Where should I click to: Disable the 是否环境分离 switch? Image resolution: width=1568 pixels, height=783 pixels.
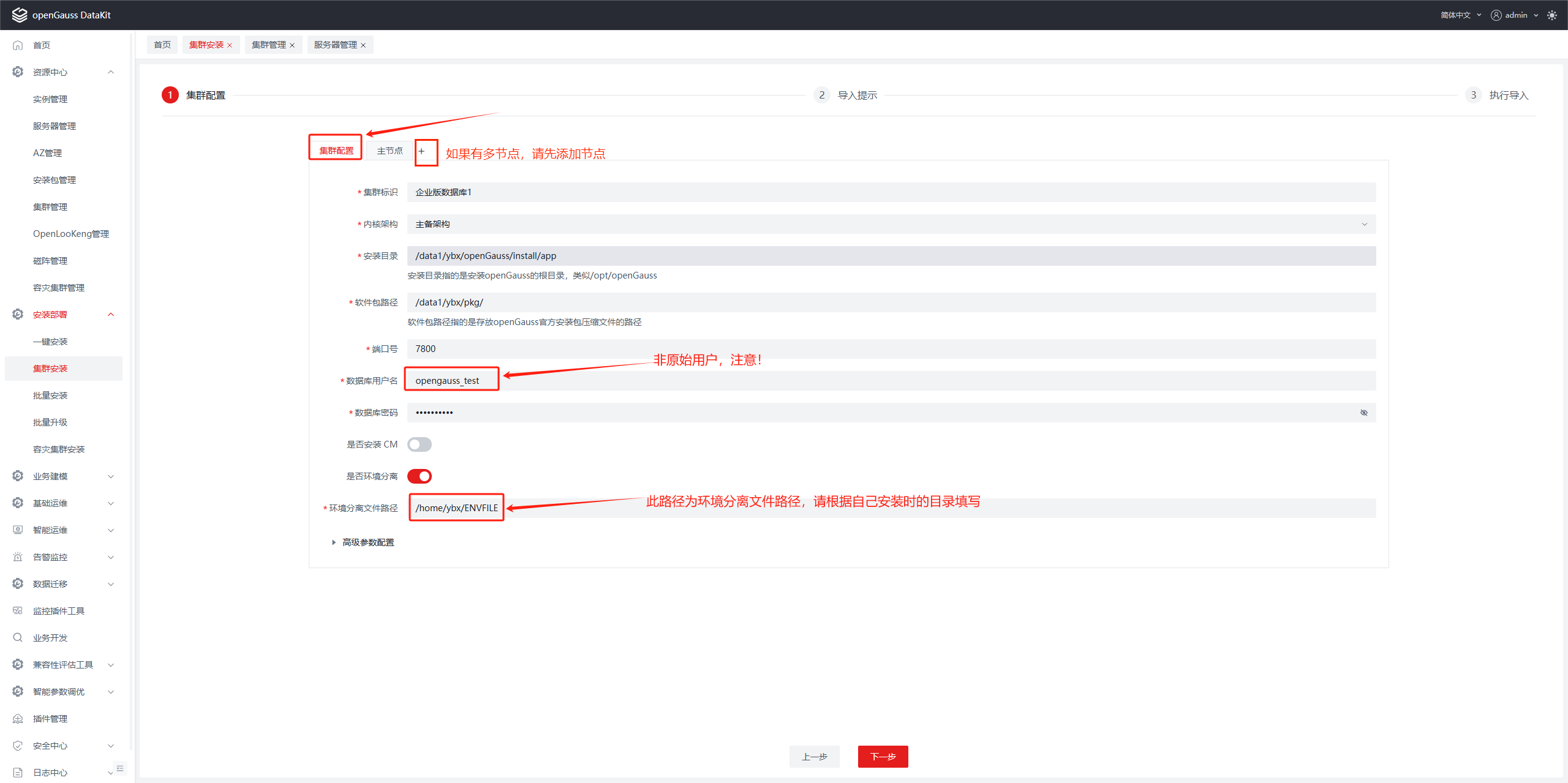point(420,476)
